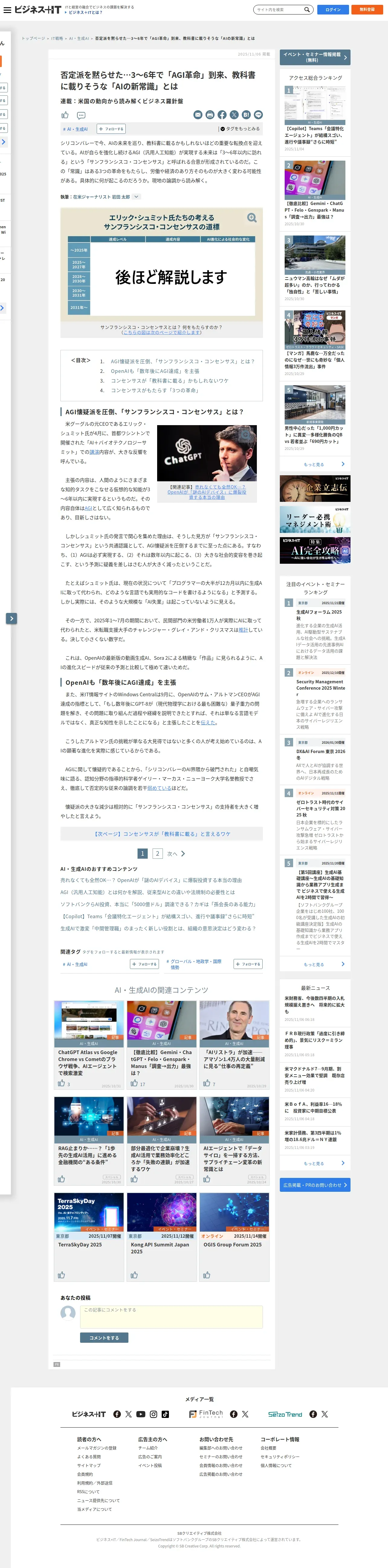This screenshot has height=1568, width=388.
Task: Select IT戦略 in the breadcrumb
Action: [57, 38]
